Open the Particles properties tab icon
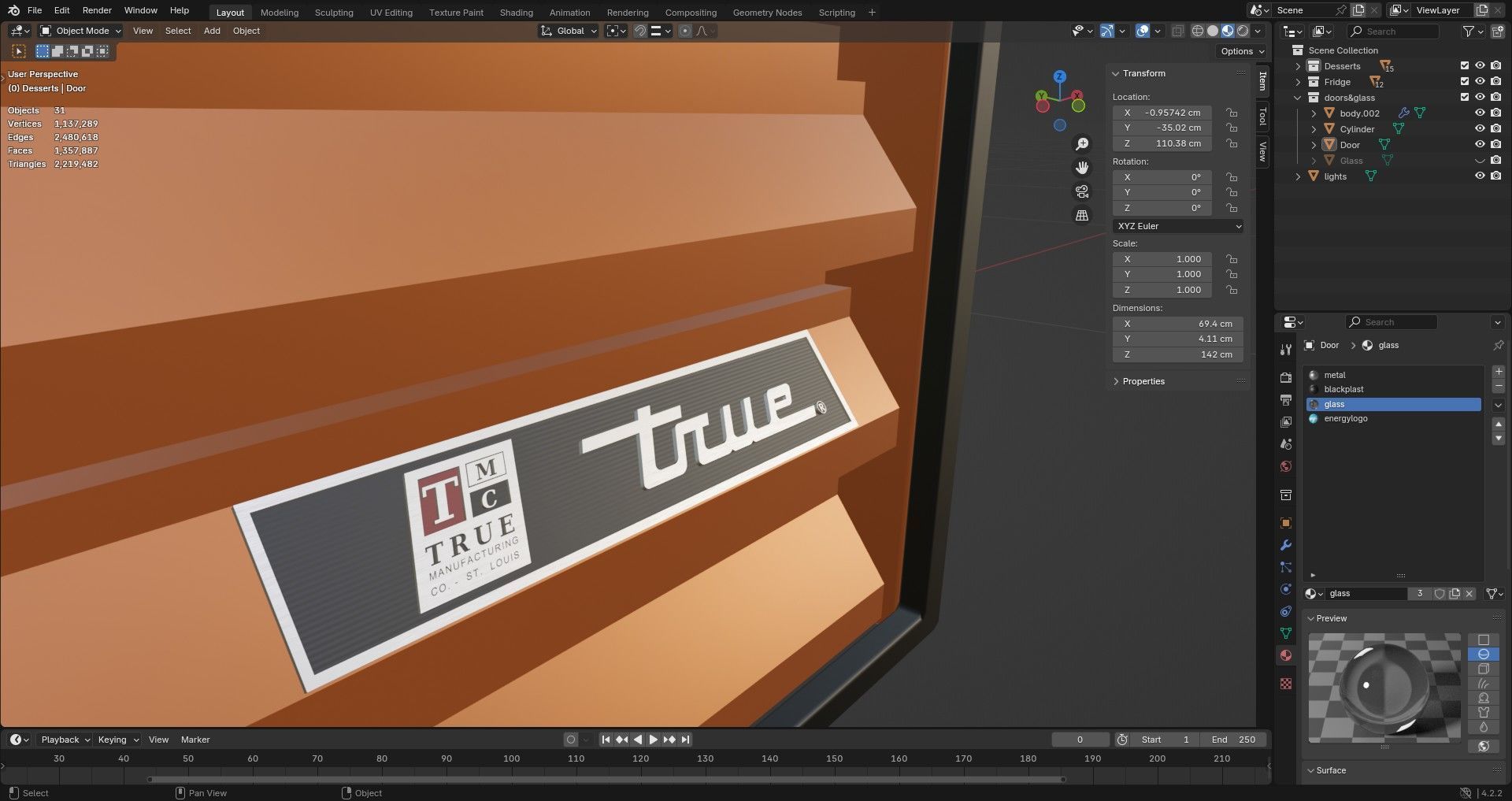The width and height of the screenshot is (1512, 801). coord(1286,567)
